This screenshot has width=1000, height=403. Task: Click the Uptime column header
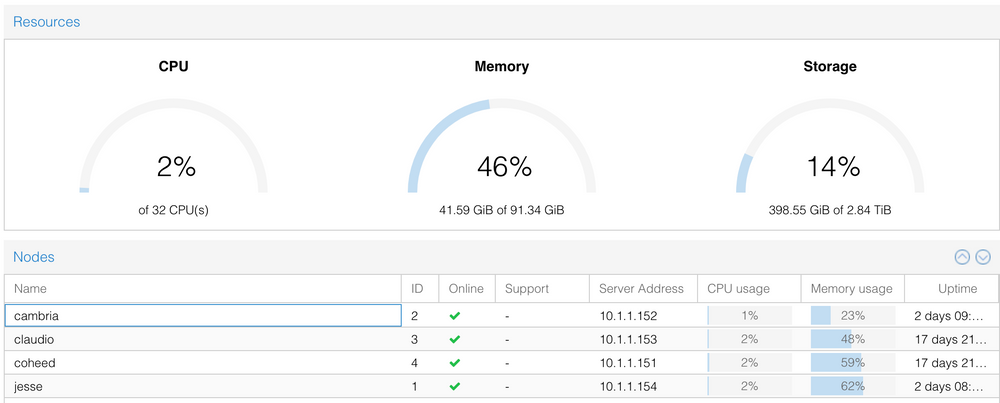pos(957,289)
